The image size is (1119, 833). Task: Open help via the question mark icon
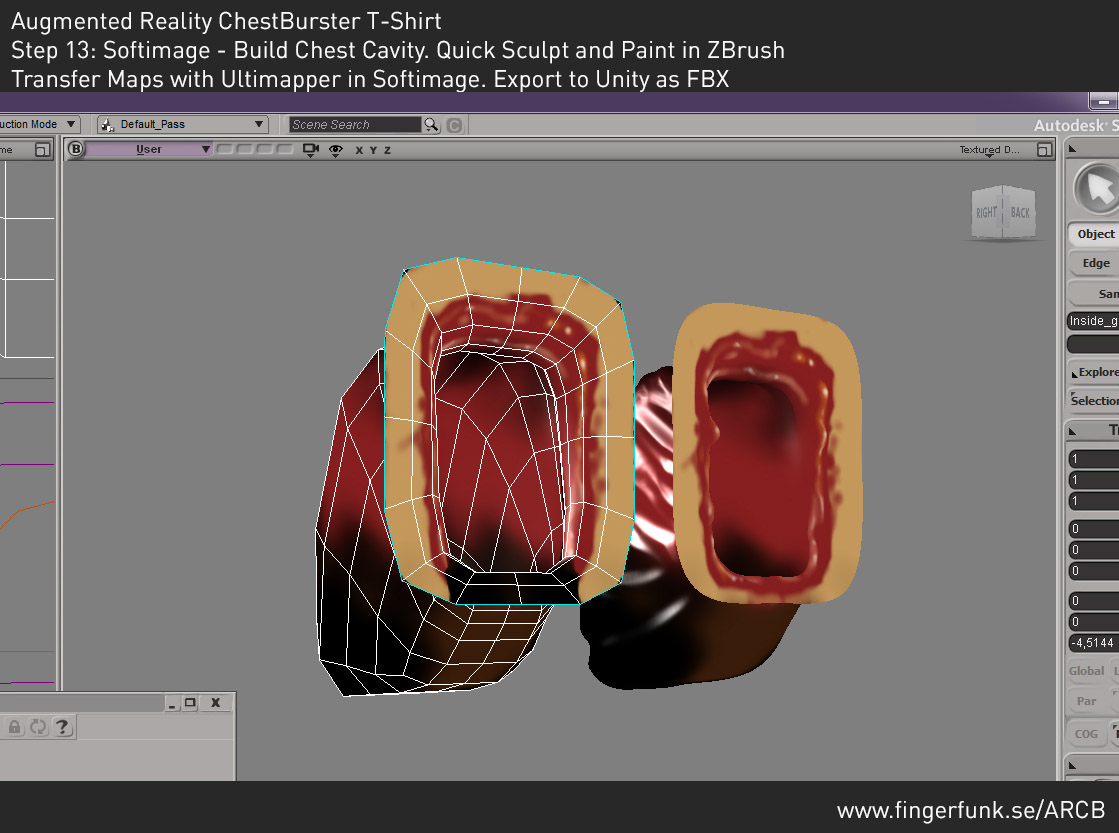click(x=63, y=727)
